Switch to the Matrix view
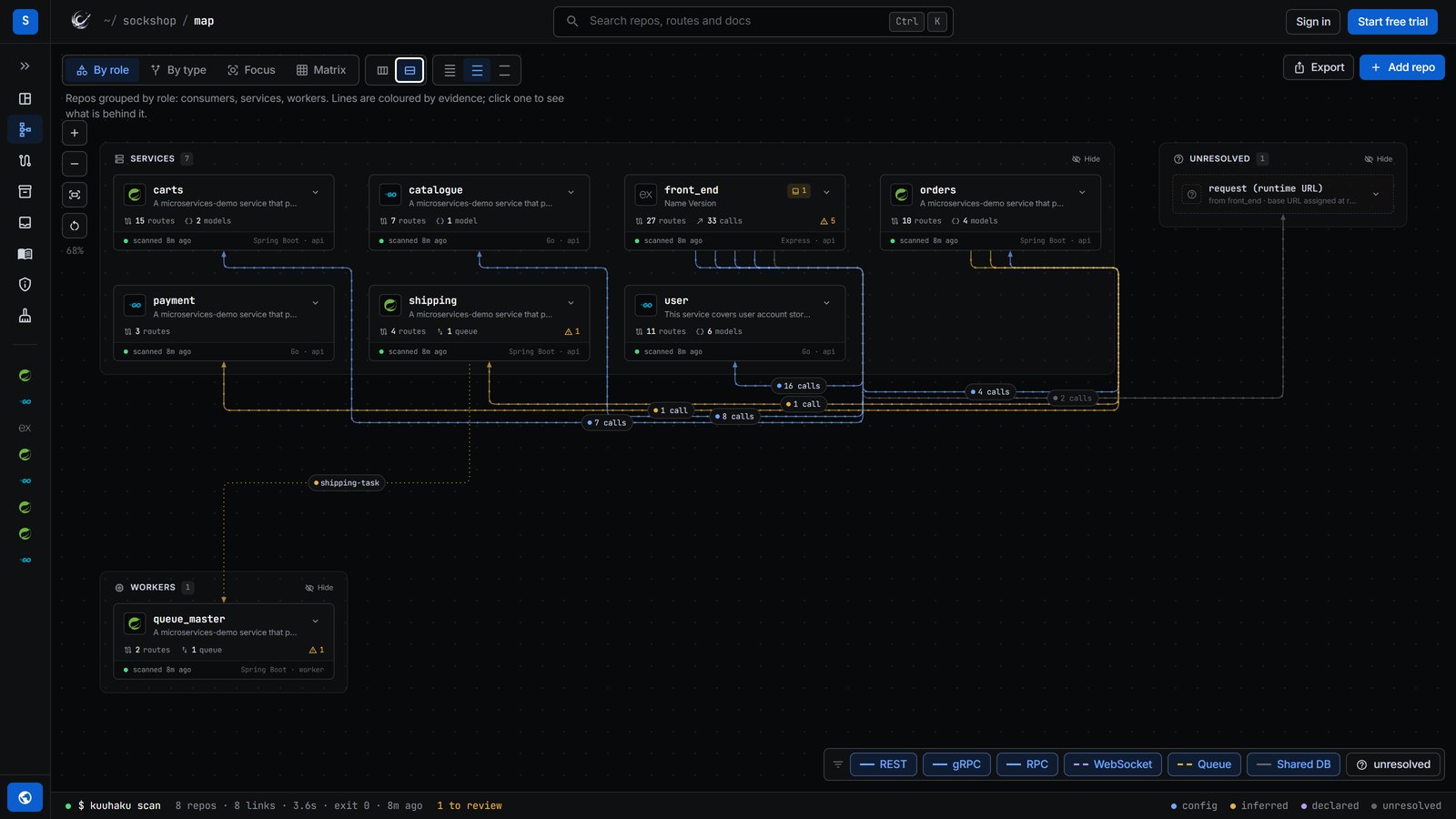This screenshot has height=819, width=1456. point(321,70)
